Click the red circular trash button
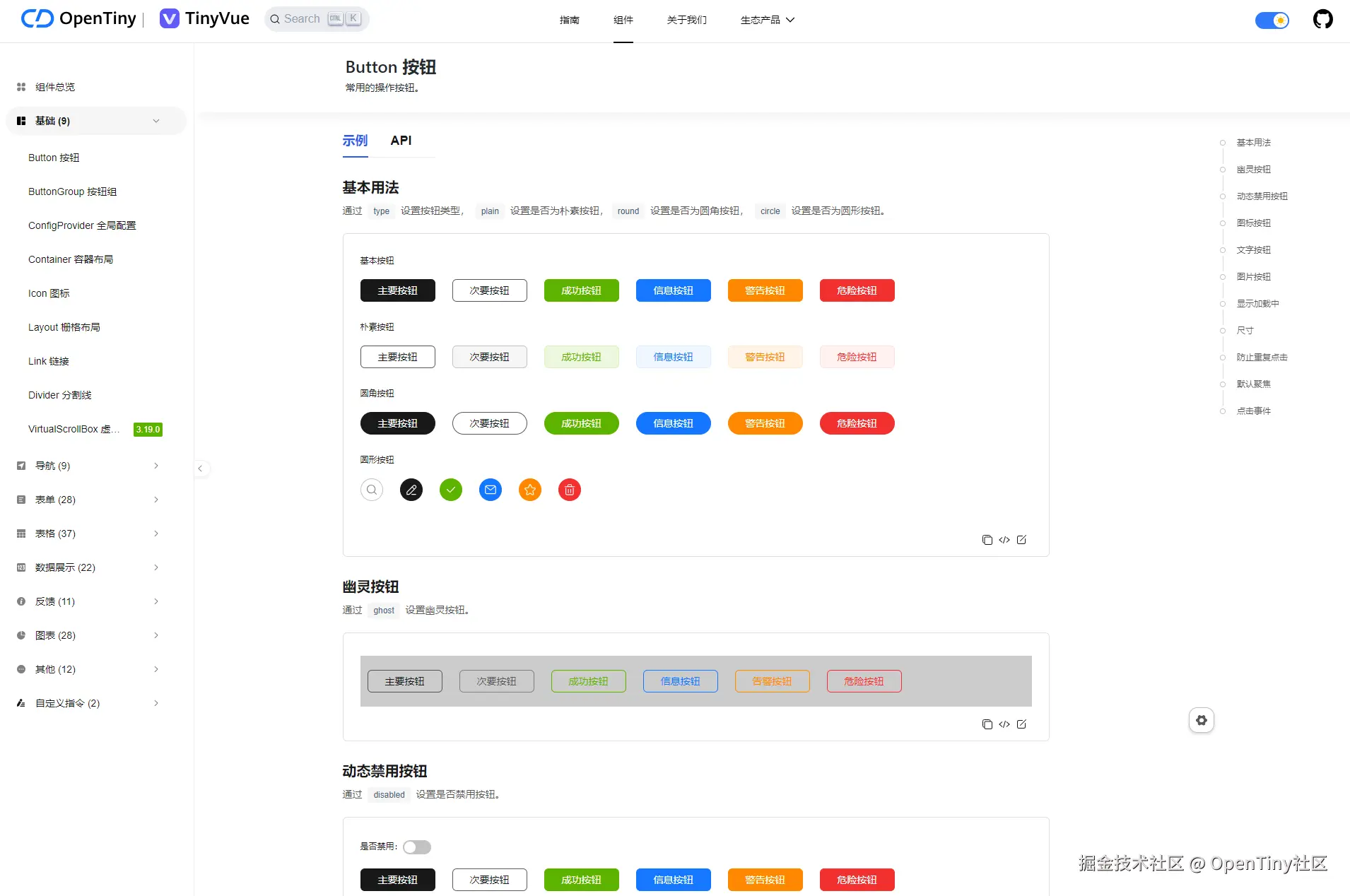Viewport: 1350px width, 896px height. [570, 490]
